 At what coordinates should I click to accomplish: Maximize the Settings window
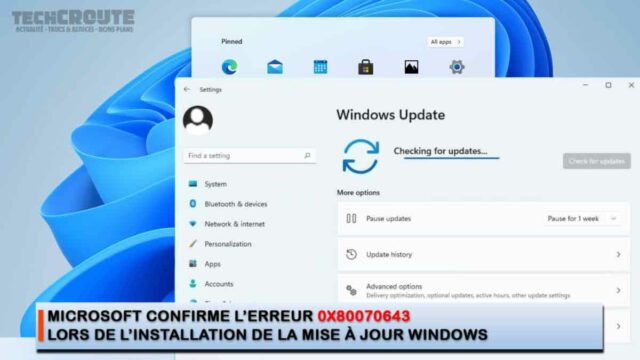pos(608,85)
